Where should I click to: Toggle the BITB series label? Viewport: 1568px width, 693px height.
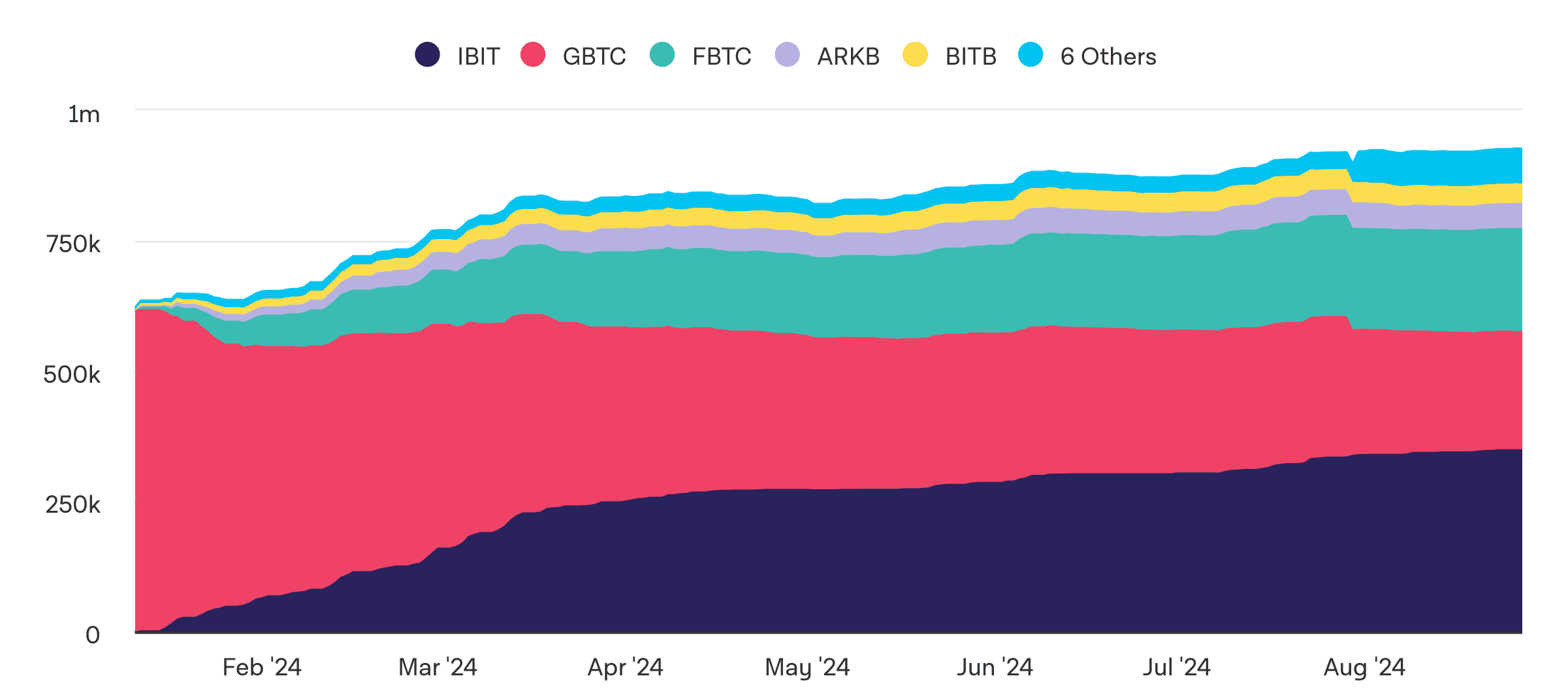click(x=971, y=57)
